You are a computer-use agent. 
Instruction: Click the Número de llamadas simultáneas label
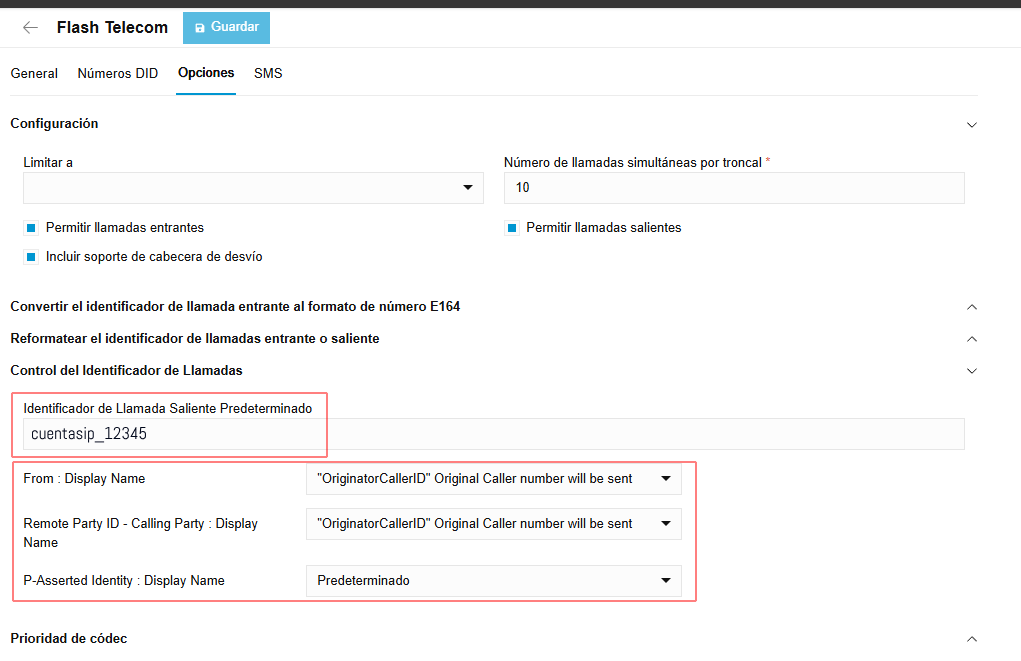633,163
